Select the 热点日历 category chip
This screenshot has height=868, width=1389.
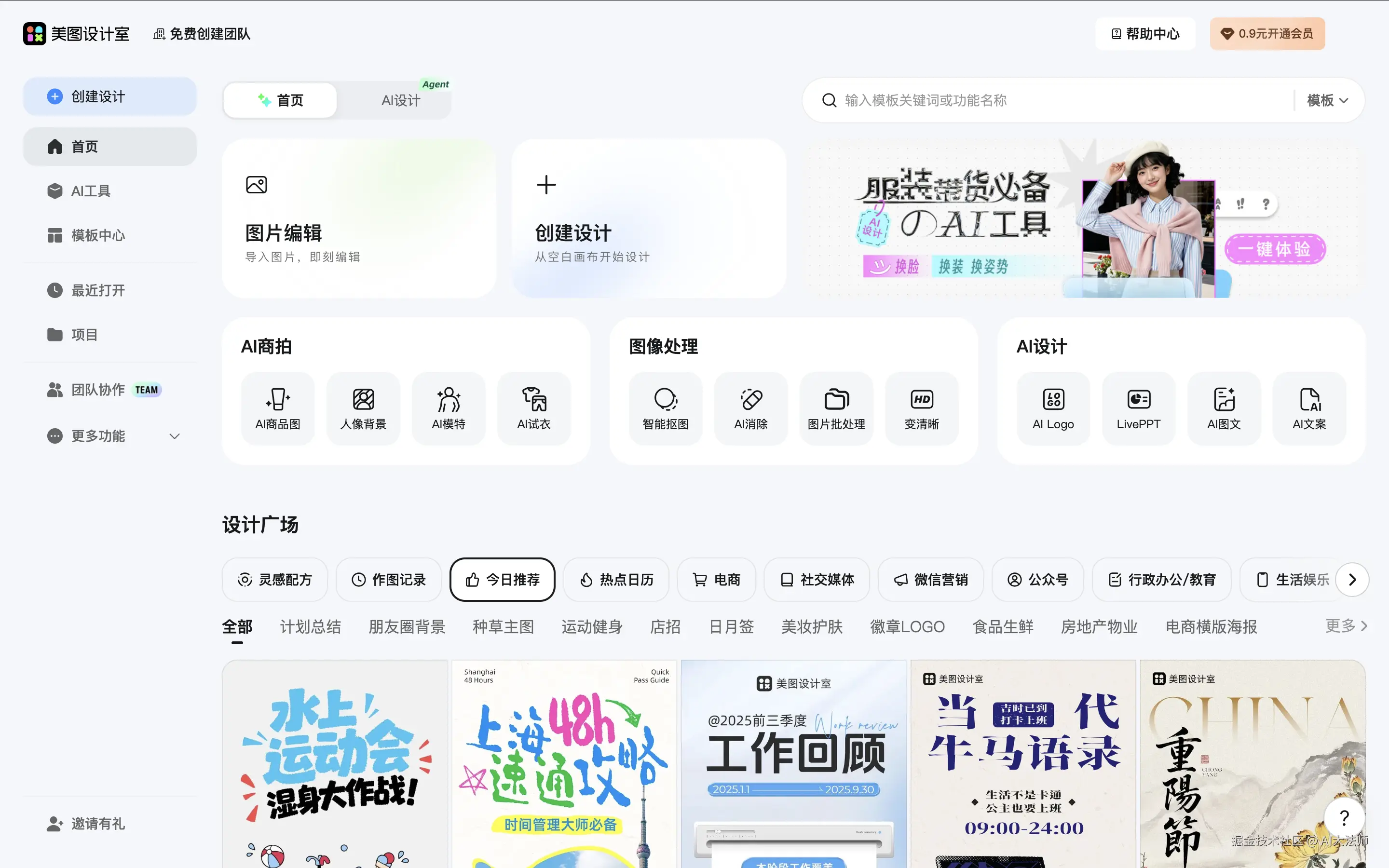(616, 579)
